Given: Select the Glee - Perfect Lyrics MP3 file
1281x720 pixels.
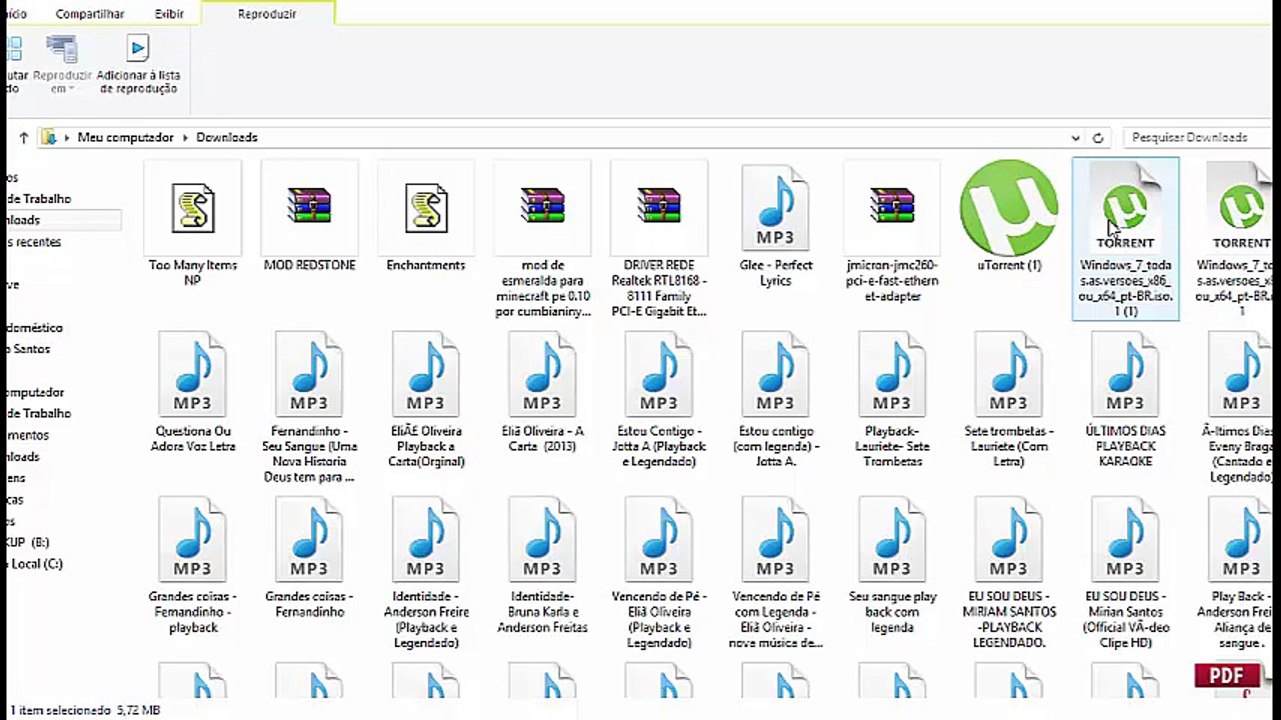Looking at the screenshot, I should click(x=775, y=208).
